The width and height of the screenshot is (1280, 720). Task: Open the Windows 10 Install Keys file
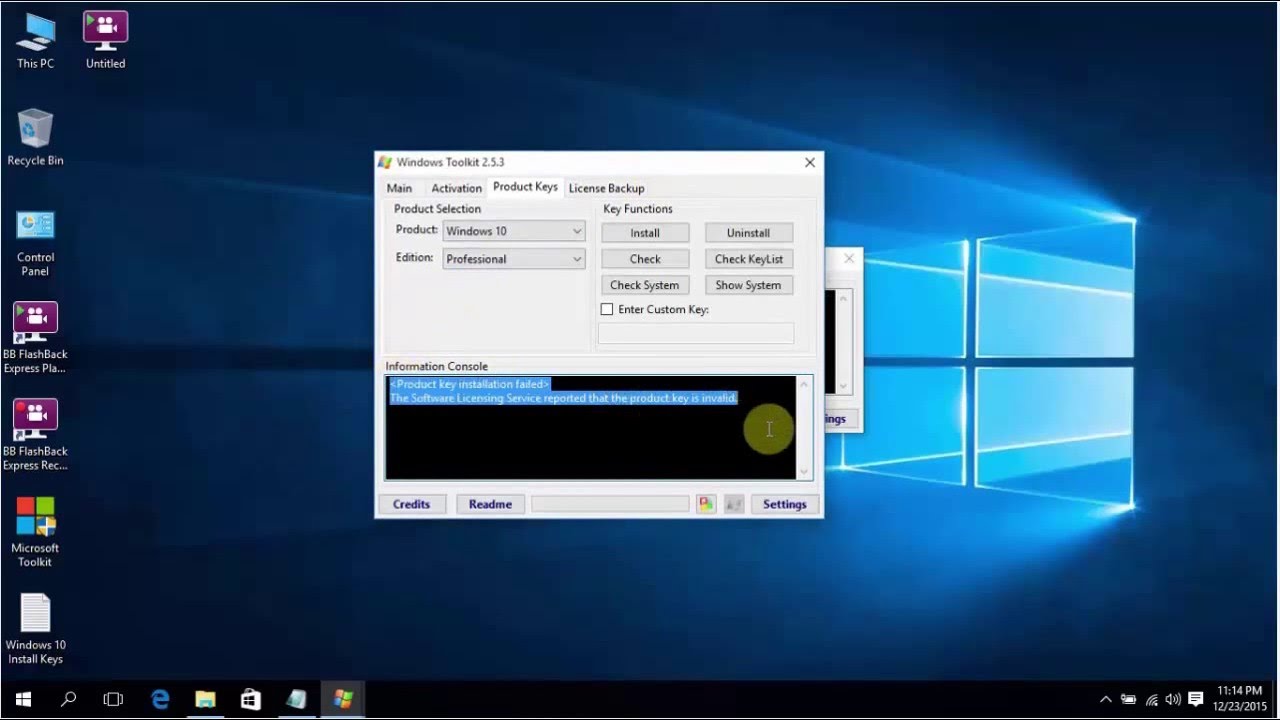(35, 629)
